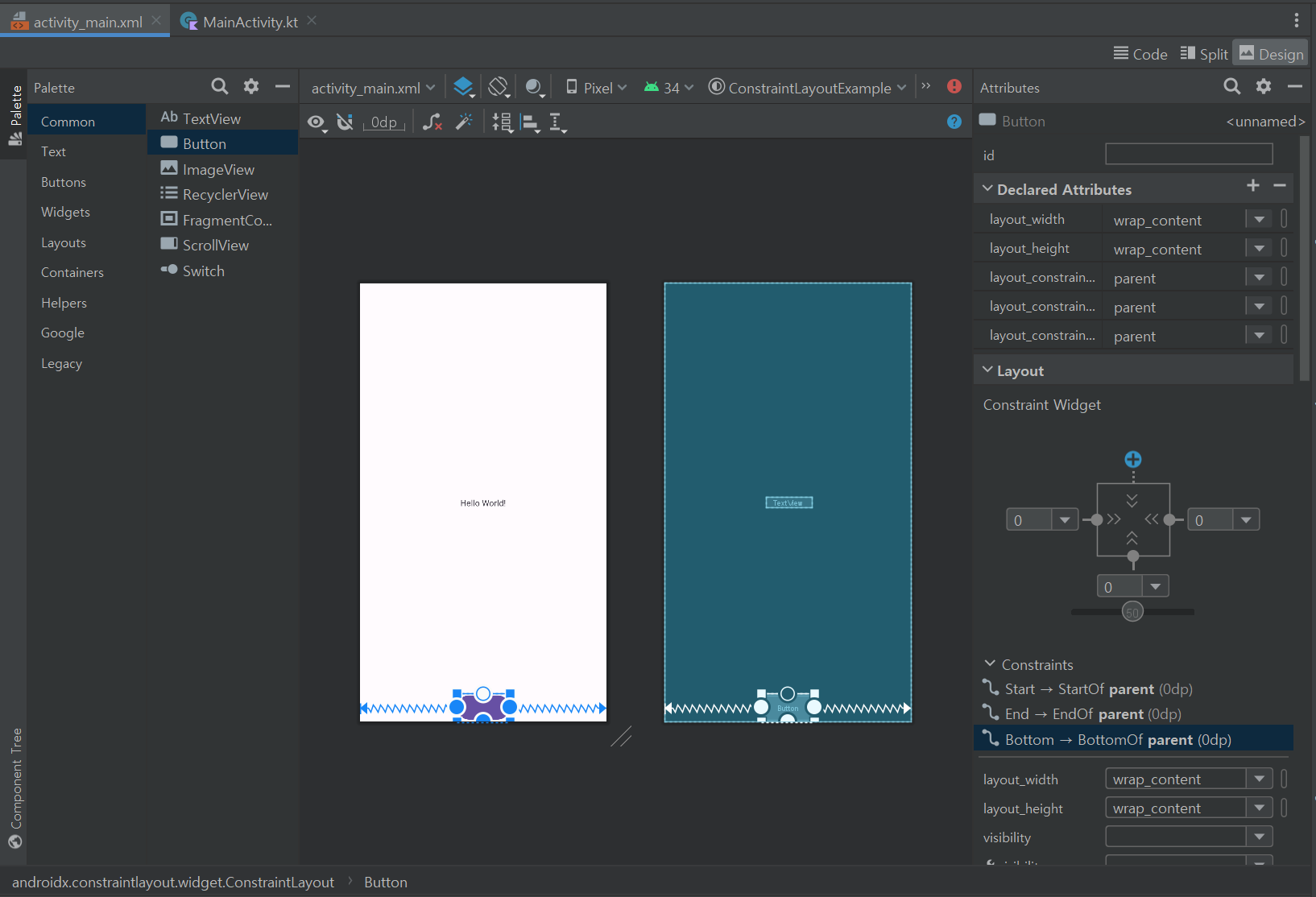Collapse Layout section
Screen dimensions: 1316x897
(x=987, y=370)
